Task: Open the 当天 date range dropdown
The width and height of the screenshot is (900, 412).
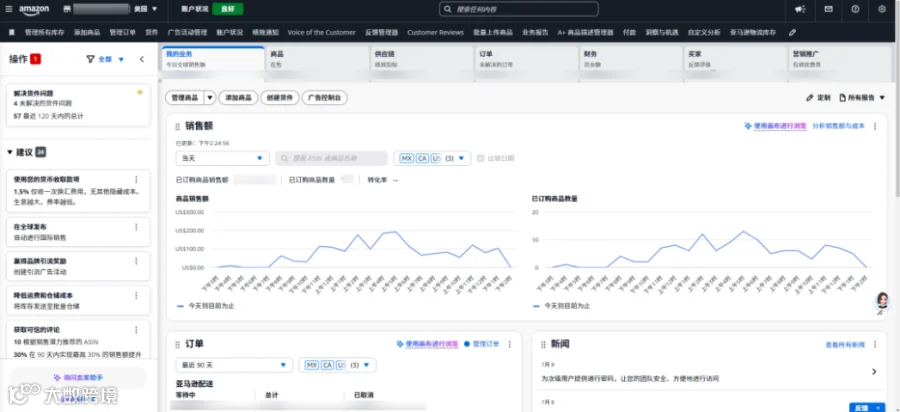Action: pos(222,158)
